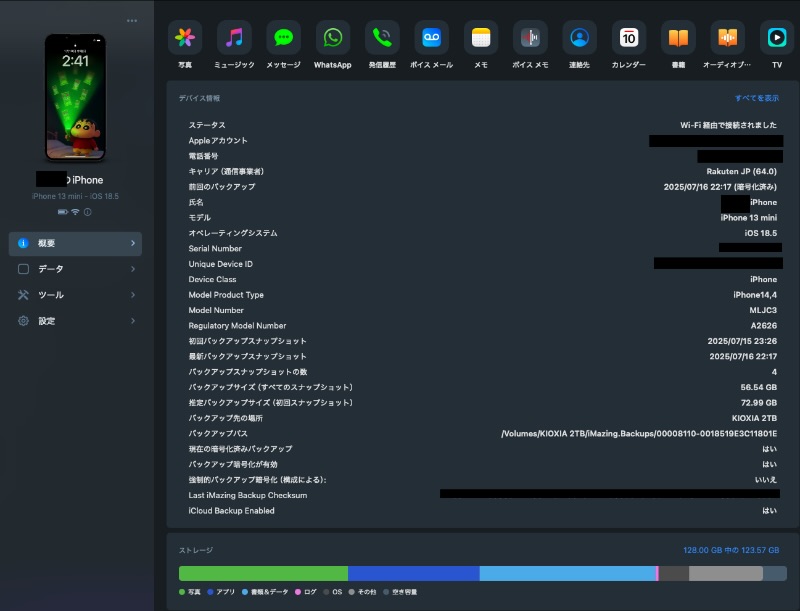The width and height of the screenshot is (800, 611).
Task: Click the すべてを表示 link
Action: pyautogui.click(x=757, y=98)
